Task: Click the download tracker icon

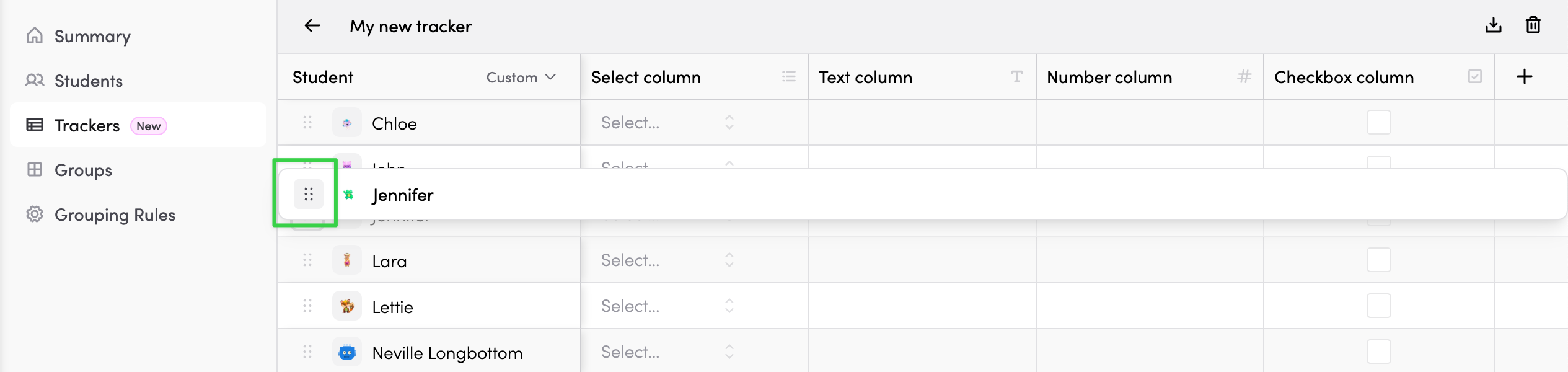Action: tap(1494, 25)
